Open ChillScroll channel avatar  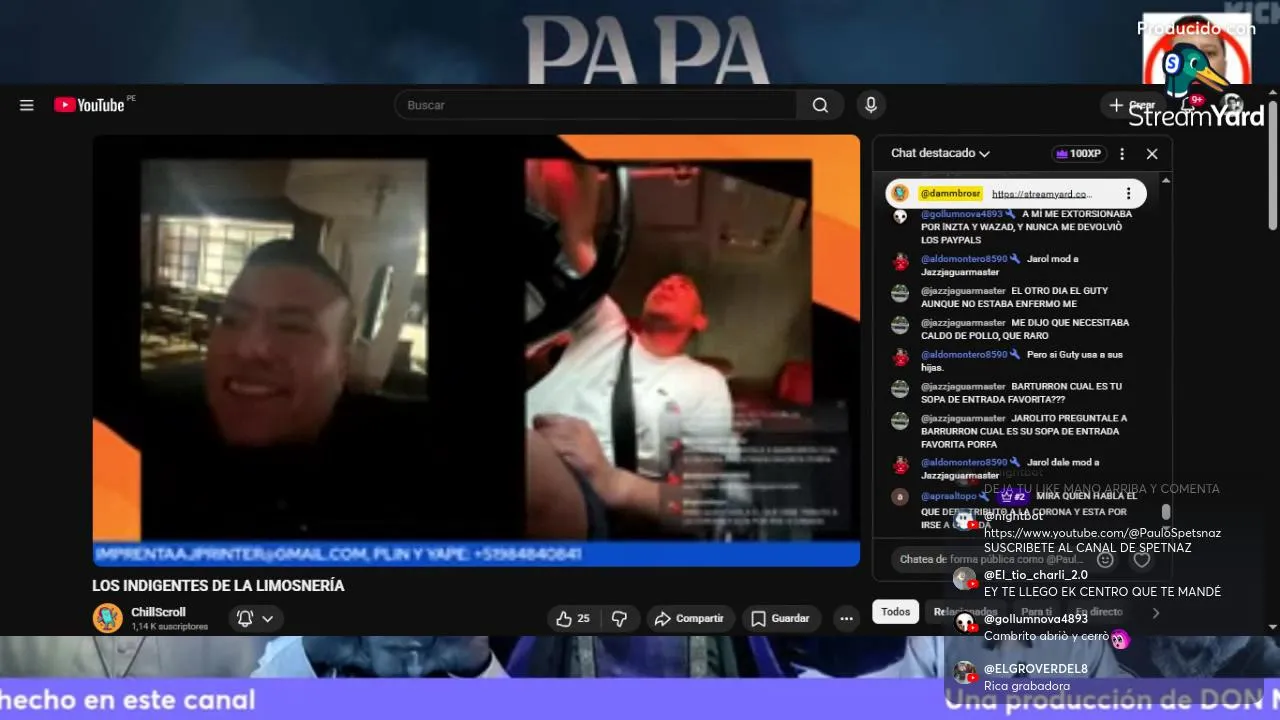pos(107,618)
